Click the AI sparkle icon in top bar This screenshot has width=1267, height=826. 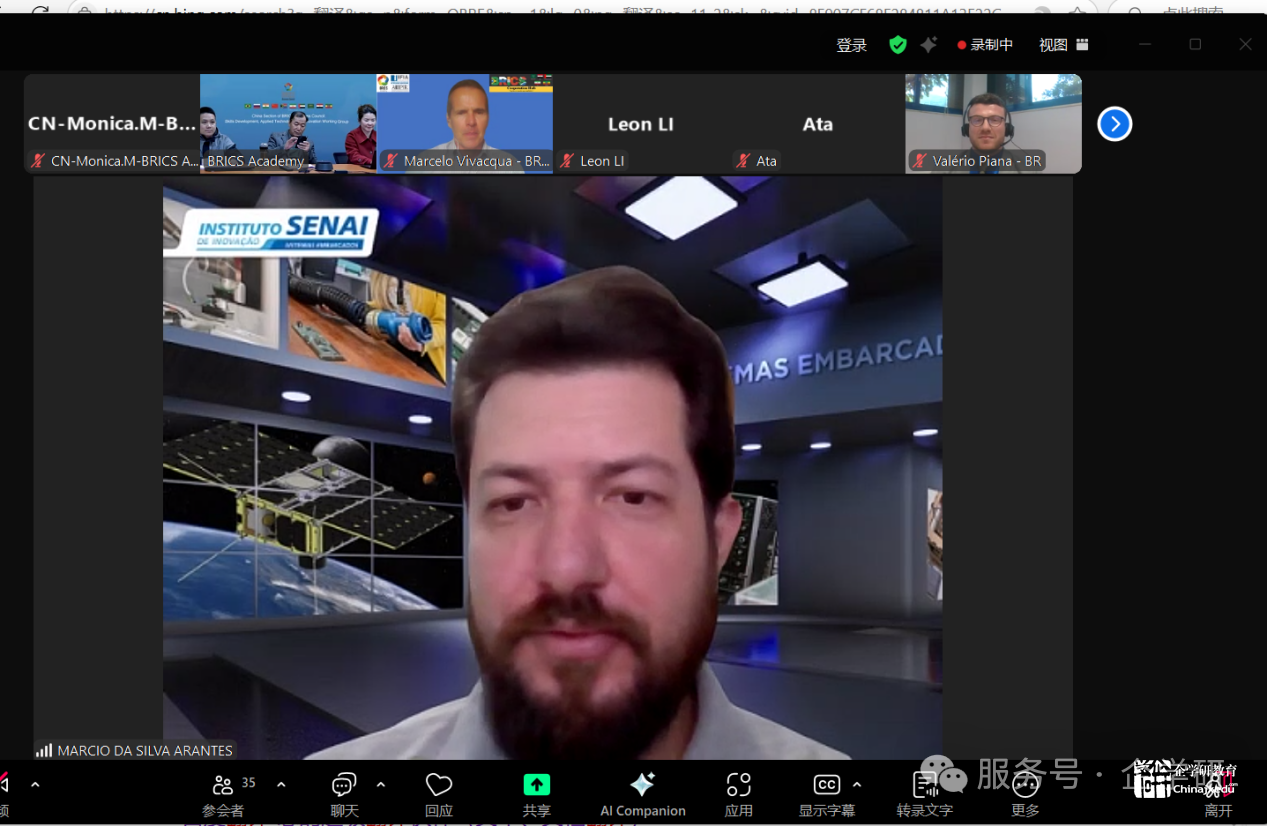pos(929,45)
